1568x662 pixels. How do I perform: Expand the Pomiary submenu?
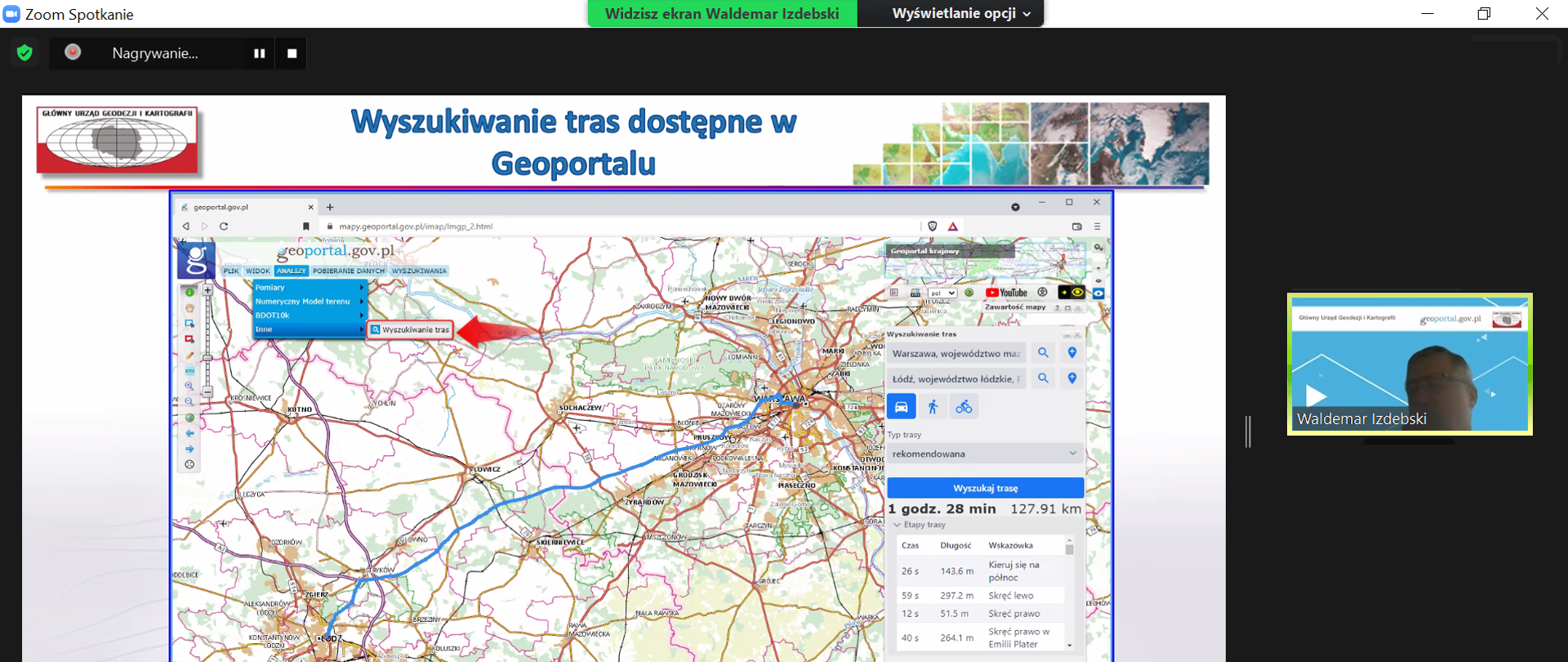[x=309, y=288]
